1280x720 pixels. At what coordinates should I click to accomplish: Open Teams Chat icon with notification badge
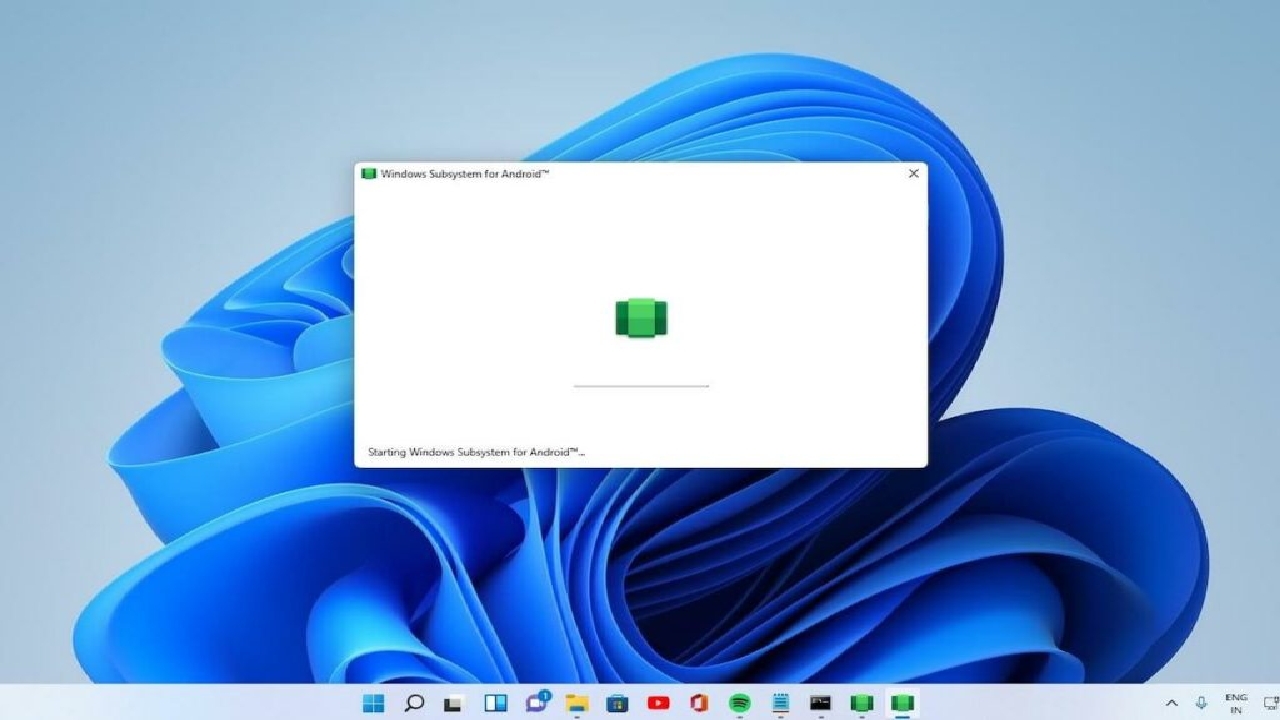537,701
